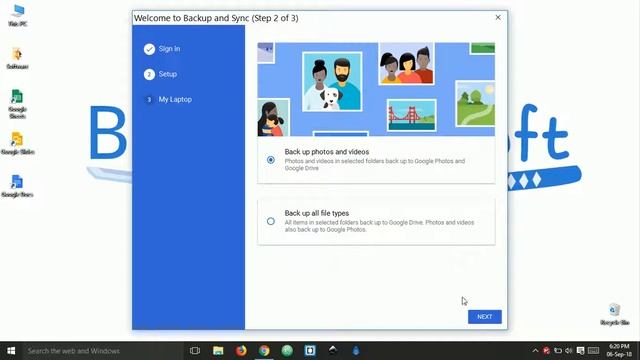Click the mother and child photo illustration
640x360 pixels.
273,117
